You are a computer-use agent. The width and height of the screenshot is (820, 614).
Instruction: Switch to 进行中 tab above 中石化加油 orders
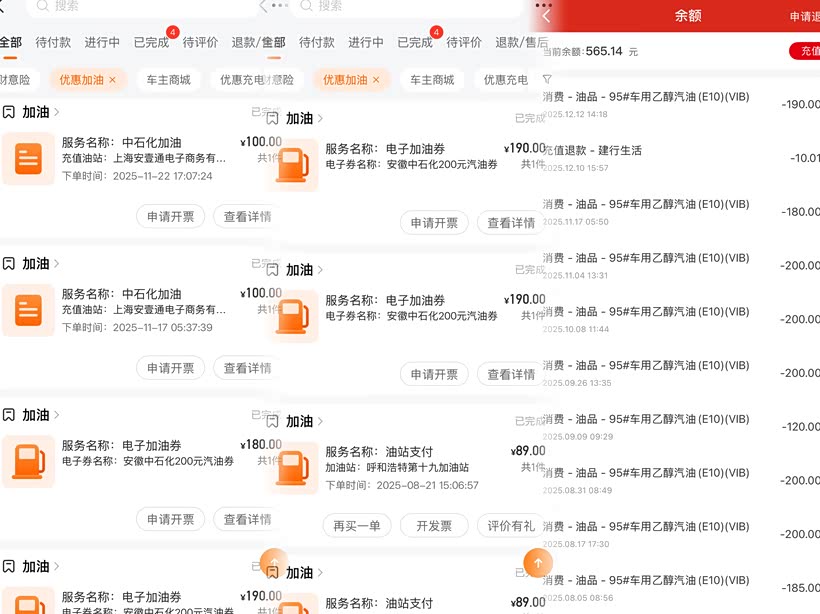[x=102, y=42]
